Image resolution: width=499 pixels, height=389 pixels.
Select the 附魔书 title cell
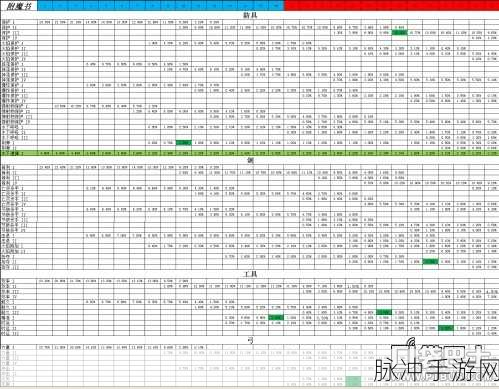19,6
